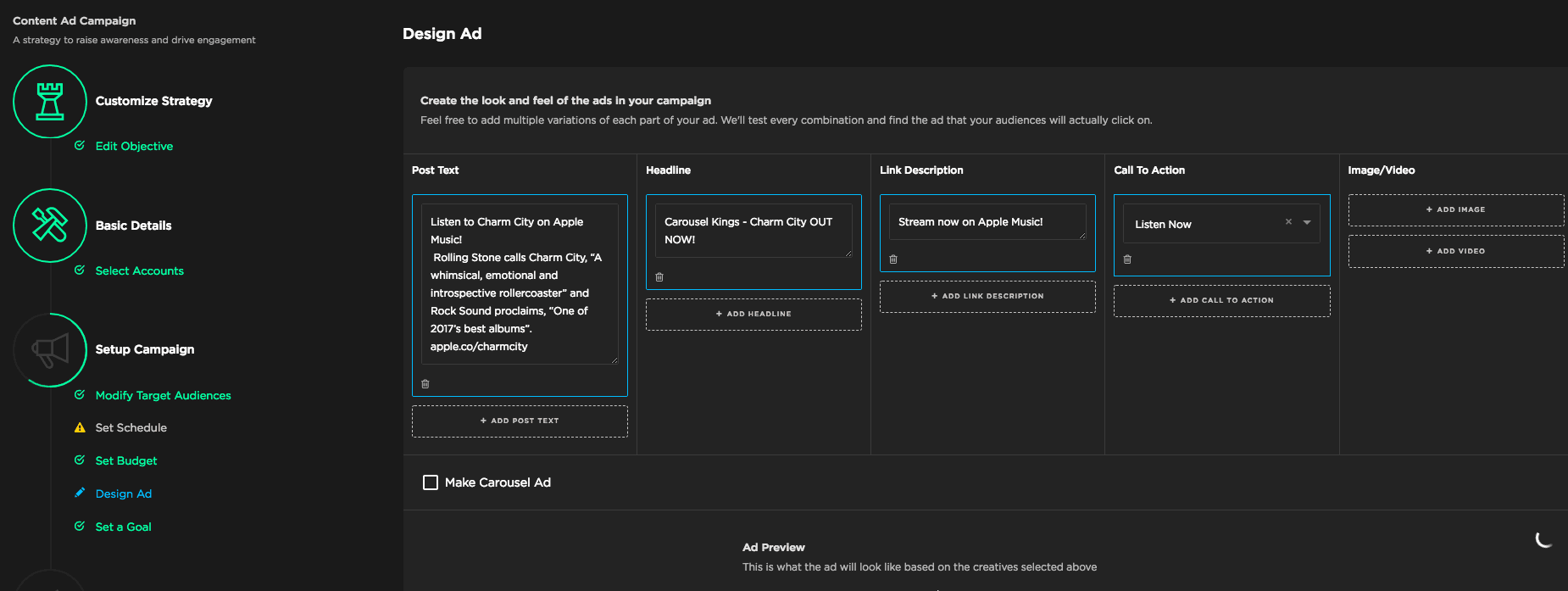The height and width of the screenshot is (591, 1568).
Task: Open the Set a Goal step
Action: 124,527
